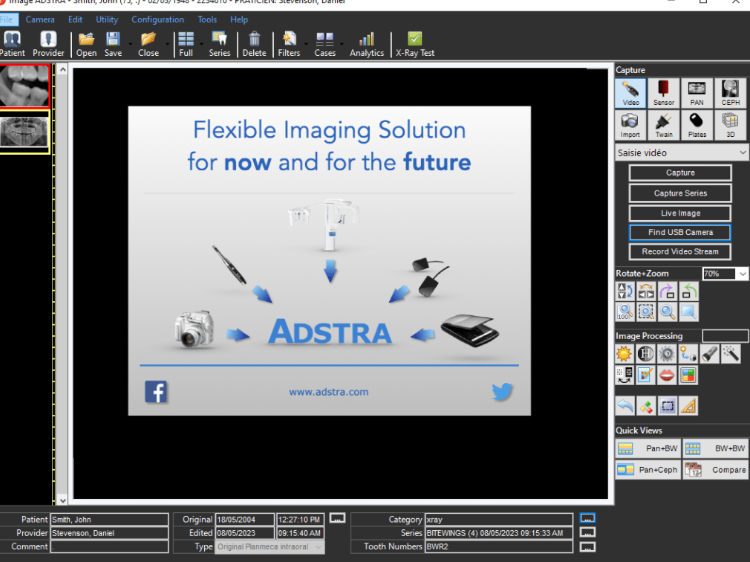Switch capture mode to PAN

pyautogui.click(x=697, y=93)
